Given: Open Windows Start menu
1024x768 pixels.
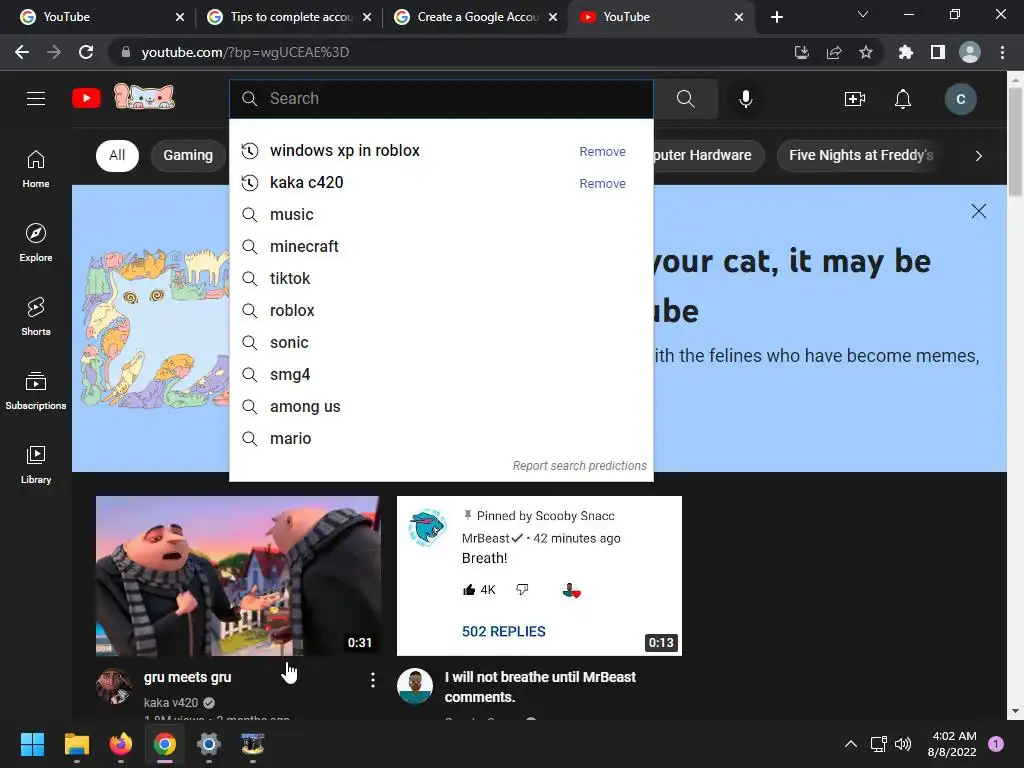Looking at the screenshot, I should click(32, 744).
